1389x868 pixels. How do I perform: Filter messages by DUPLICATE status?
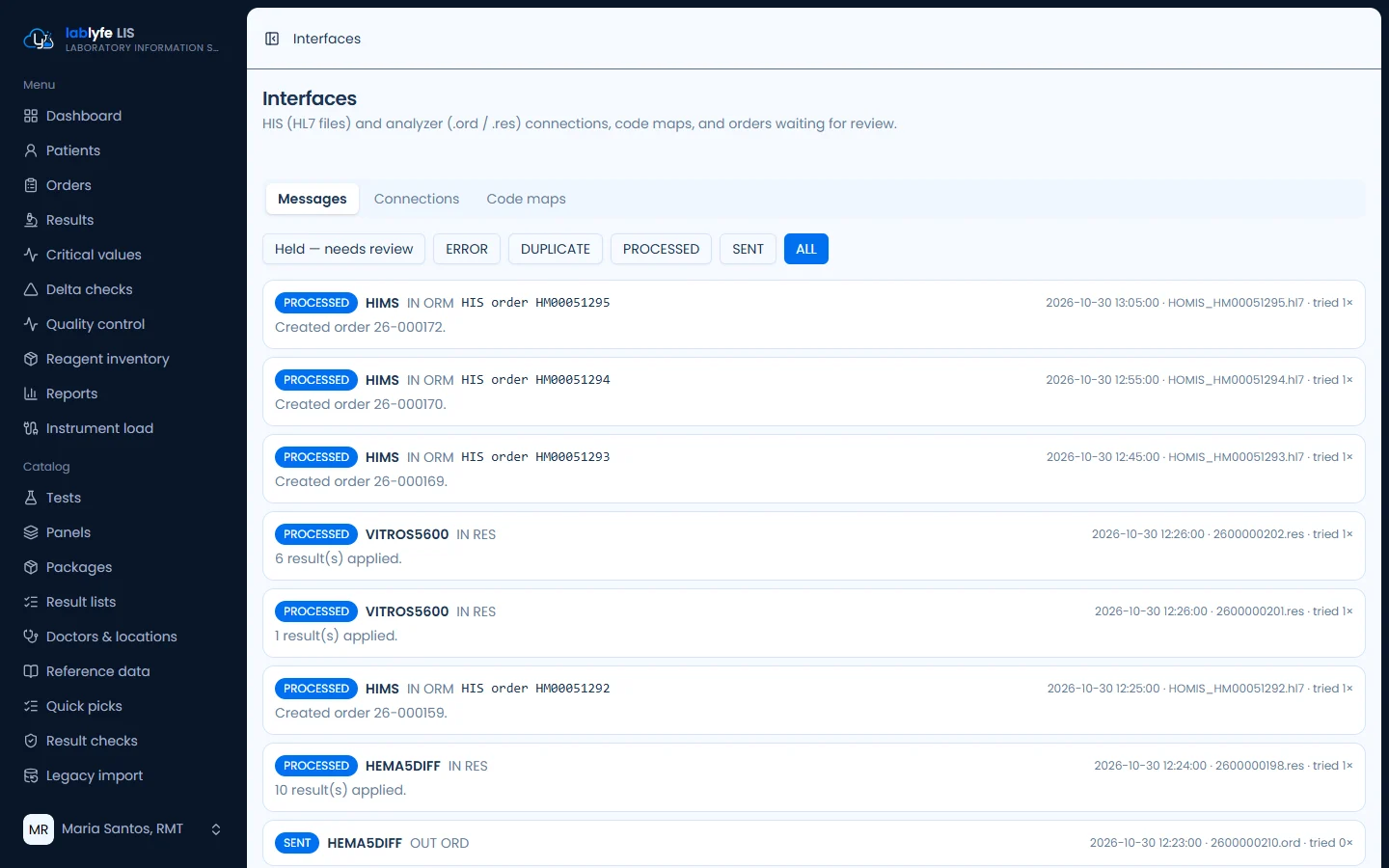point(556,249)
